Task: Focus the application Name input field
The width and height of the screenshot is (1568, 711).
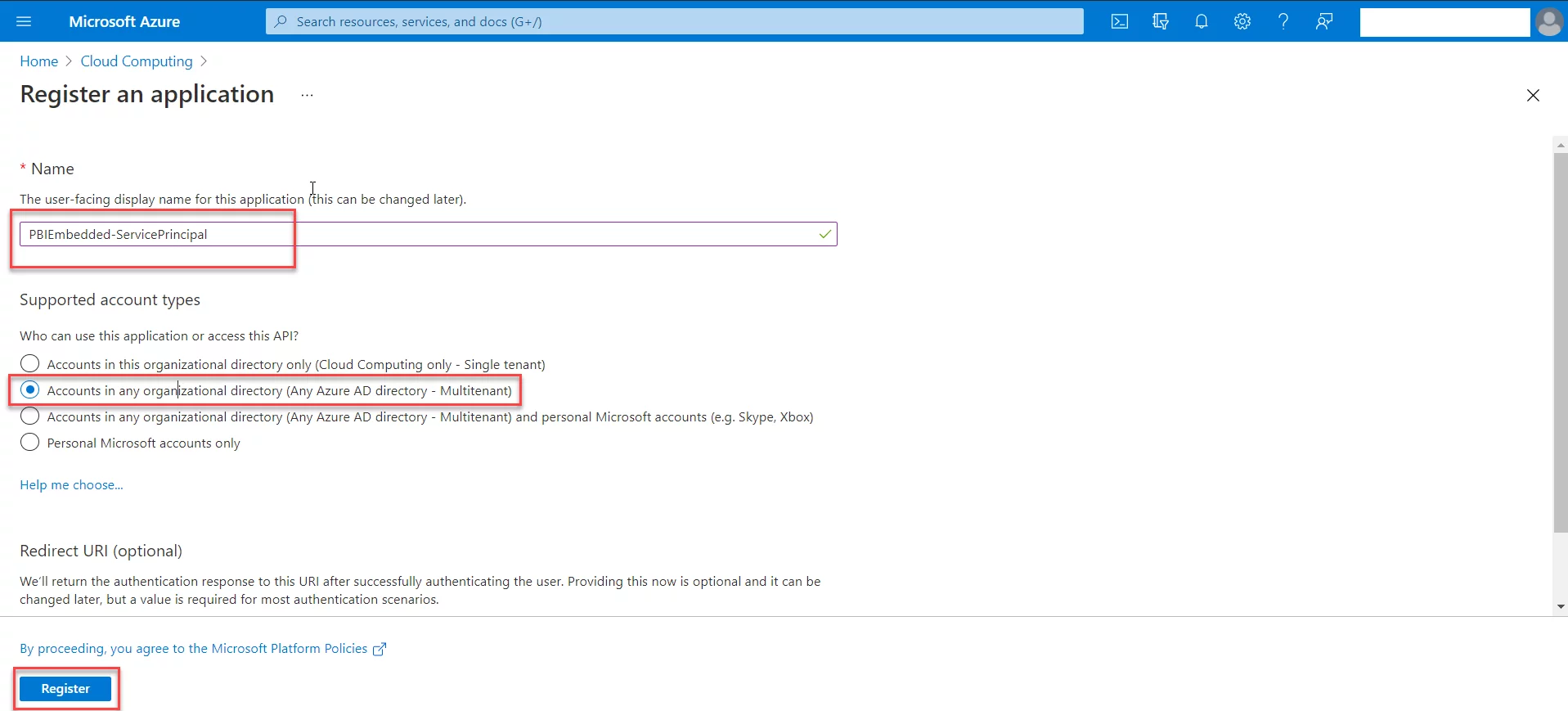Action: (x=428, y=234)
